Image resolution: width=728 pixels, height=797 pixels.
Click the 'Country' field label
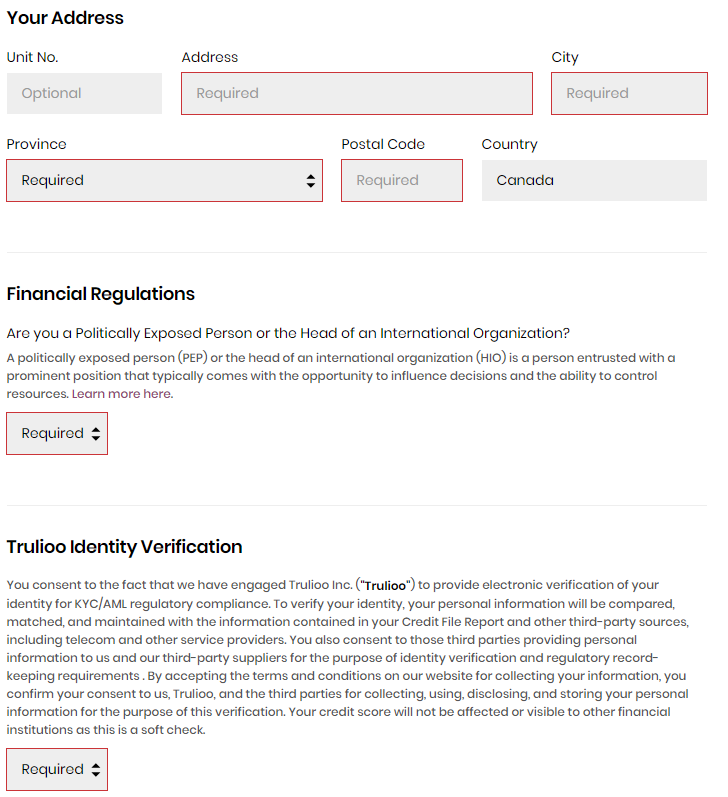(x=509, y=144)
